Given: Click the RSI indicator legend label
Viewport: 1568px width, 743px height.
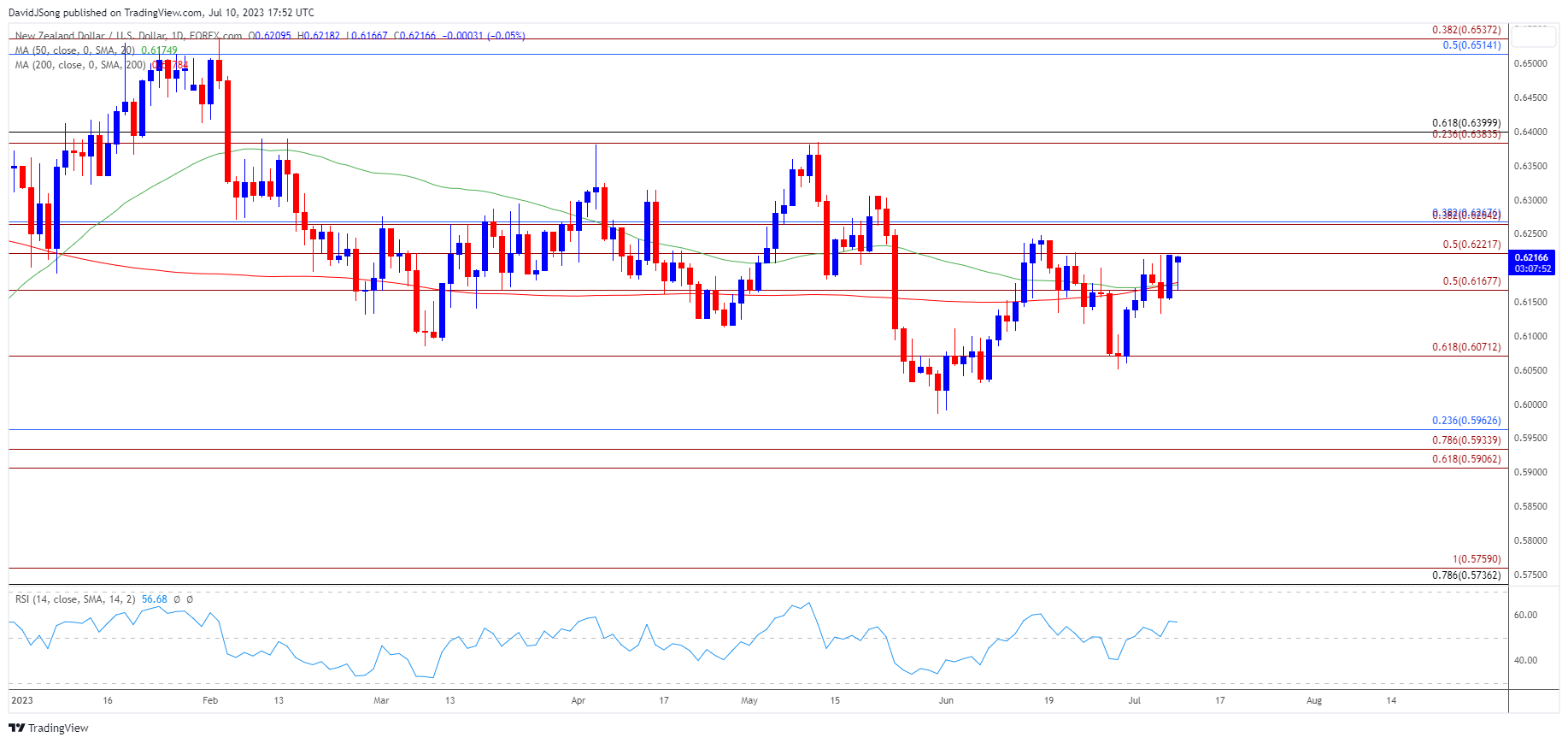Looking at the screenshot, I should point(75,599).
